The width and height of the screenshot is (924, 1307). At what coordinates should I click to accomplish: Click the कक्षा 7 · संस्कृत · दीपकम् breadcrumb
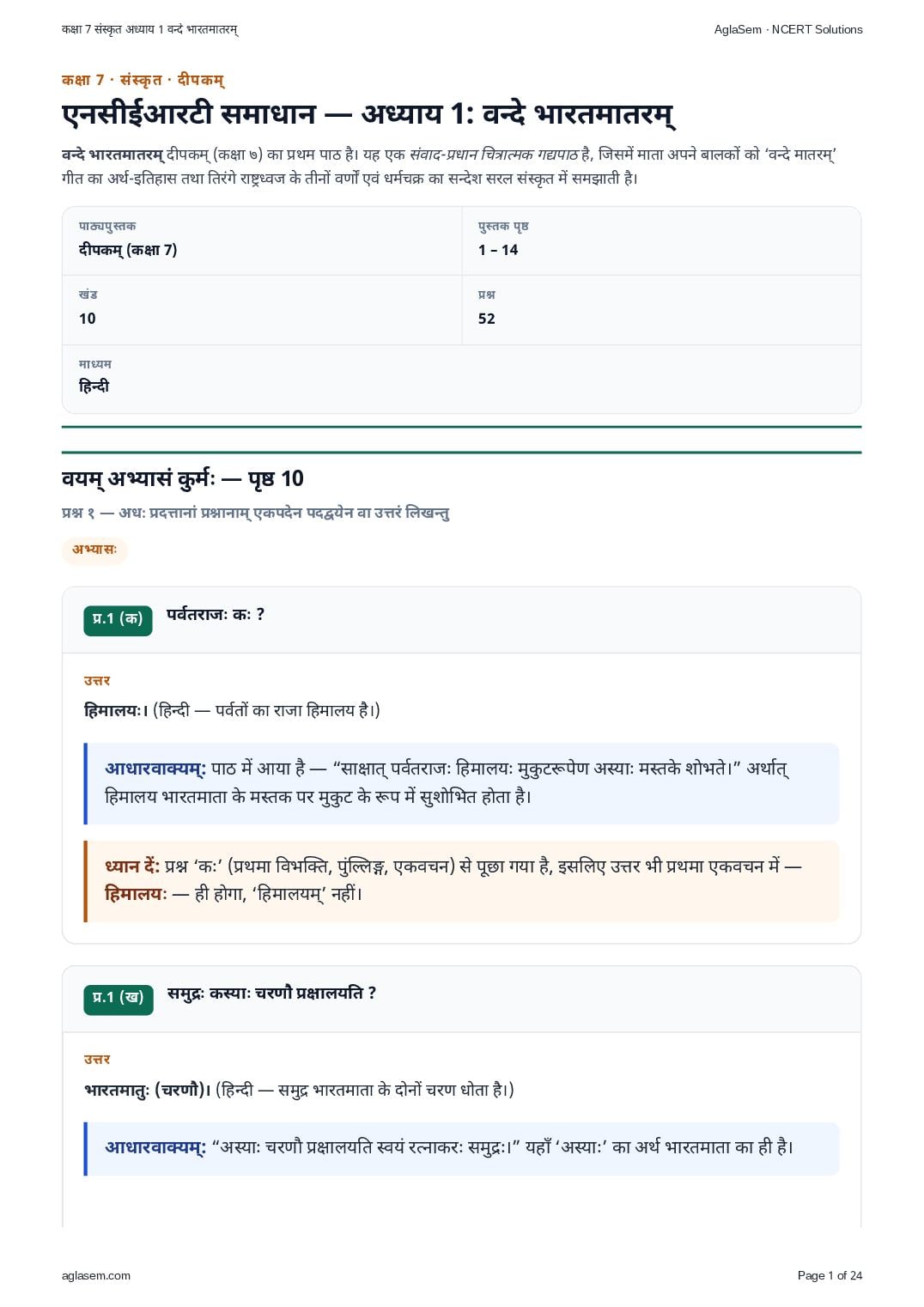point(143,80)
